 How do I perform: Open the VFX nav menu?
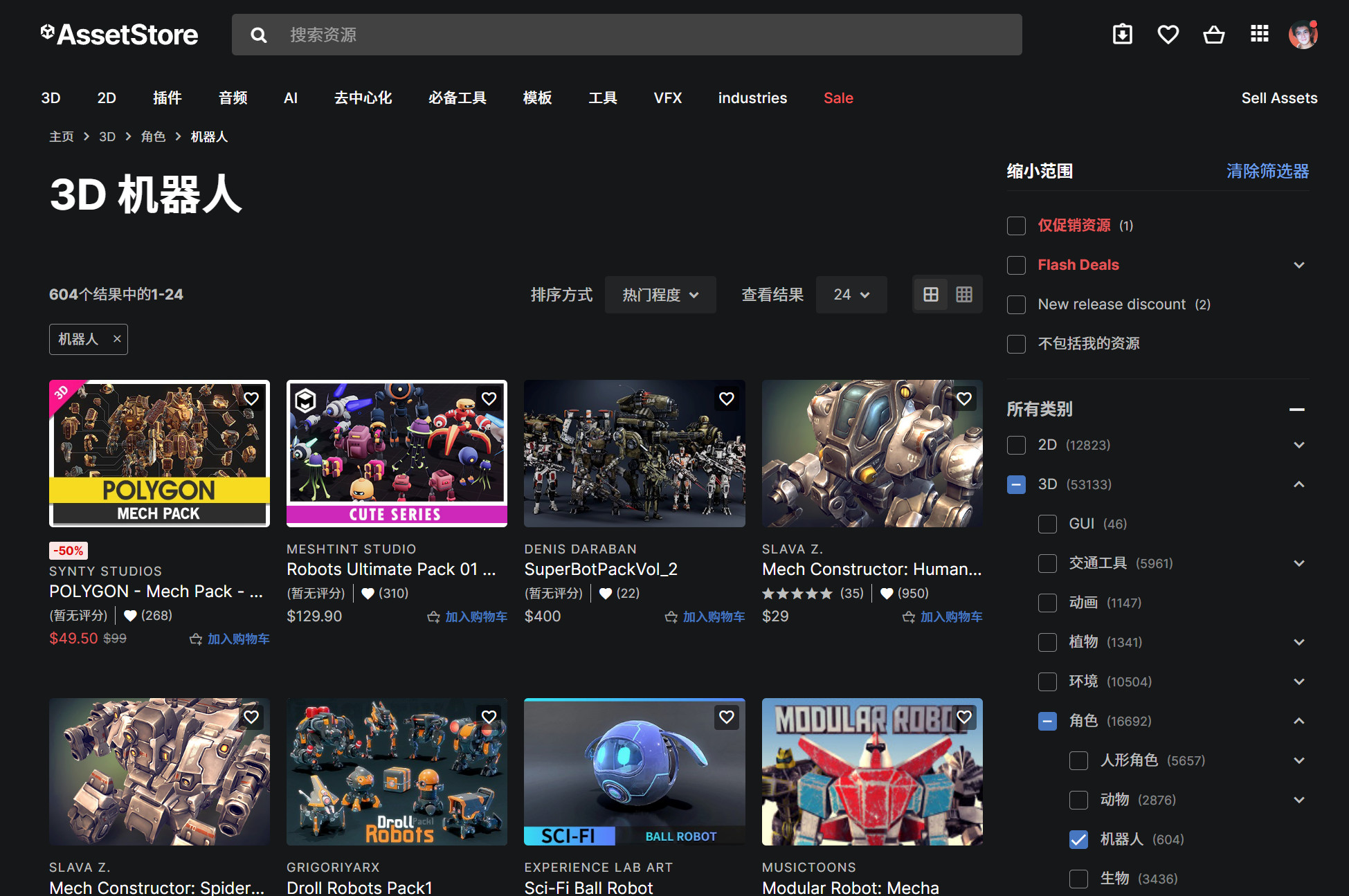click(x=668, y=98)
